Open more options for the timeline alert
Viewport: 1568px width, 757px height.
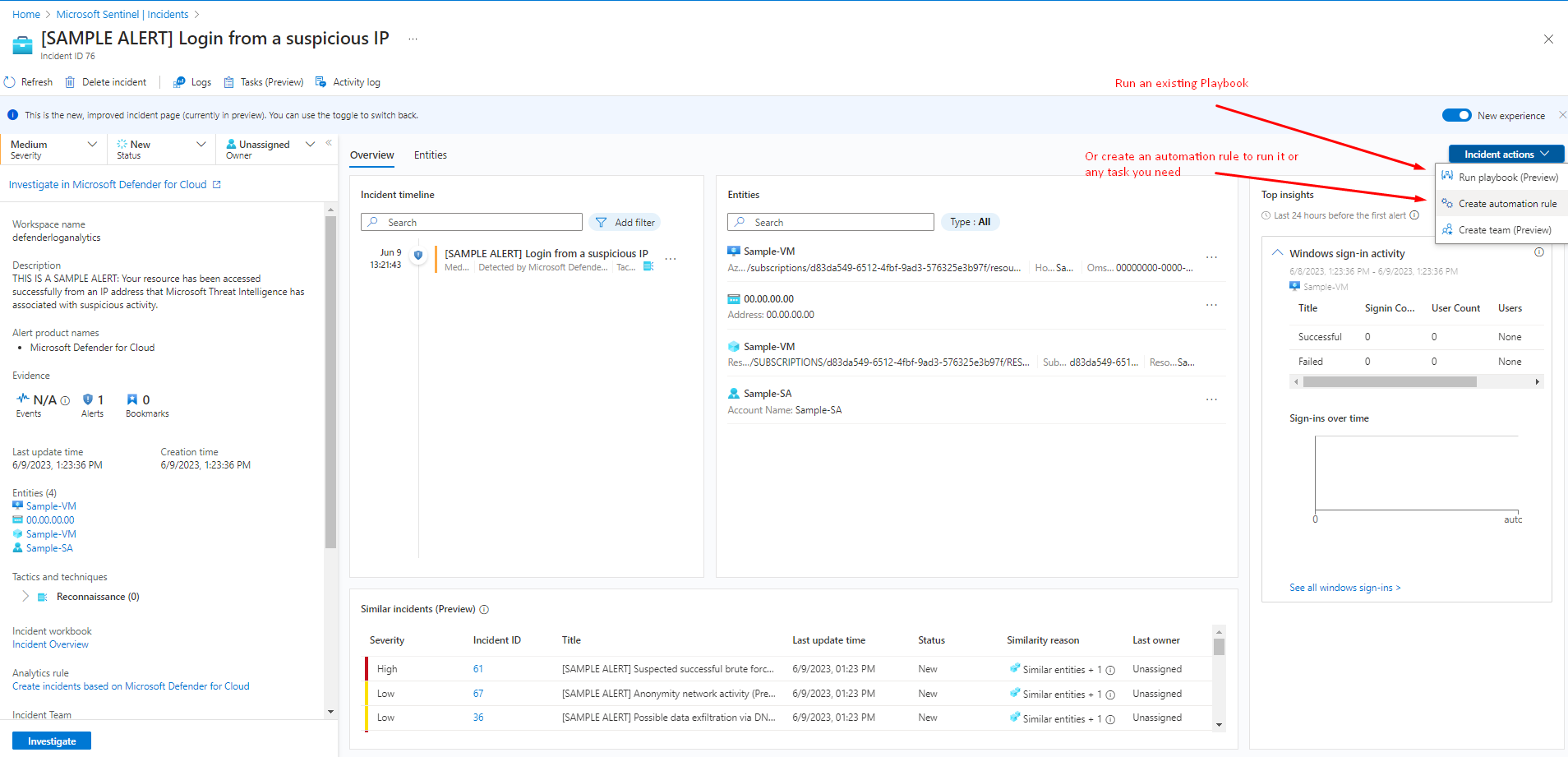[671, 259]
